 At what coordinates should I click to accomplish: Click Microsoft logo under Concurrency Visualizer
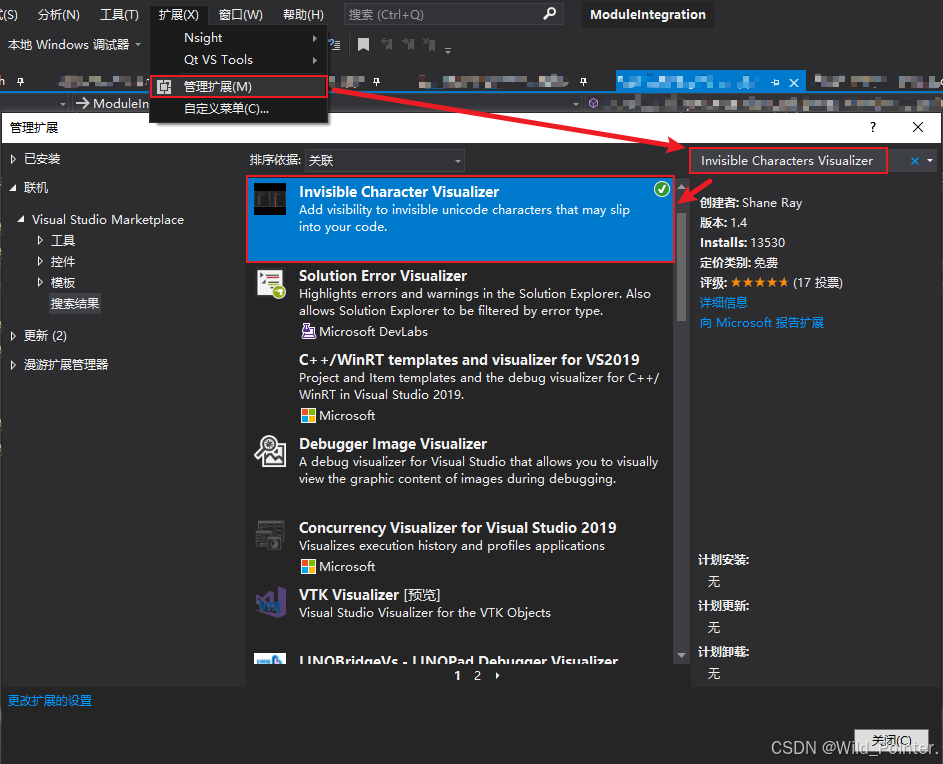tap(308, 566)
